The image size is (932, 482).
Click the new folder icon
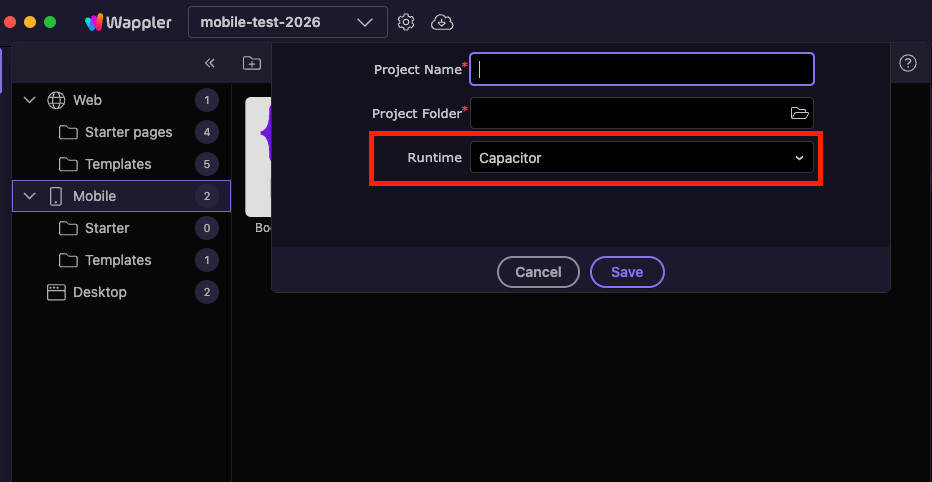252,63
